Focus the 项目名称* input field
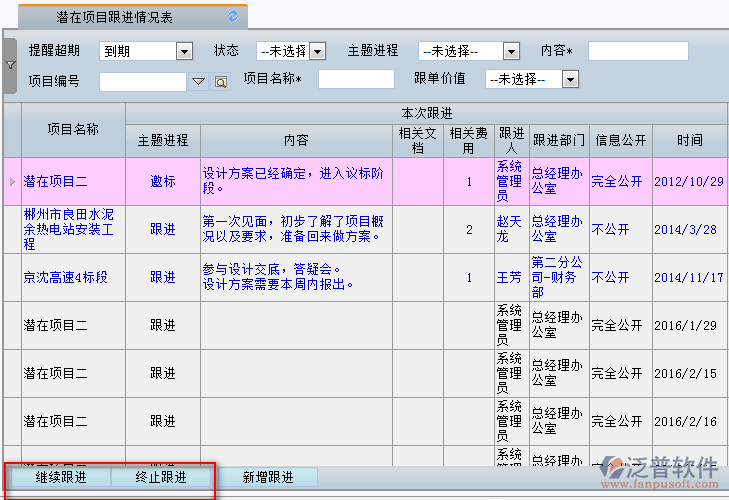 click(357, 79)
